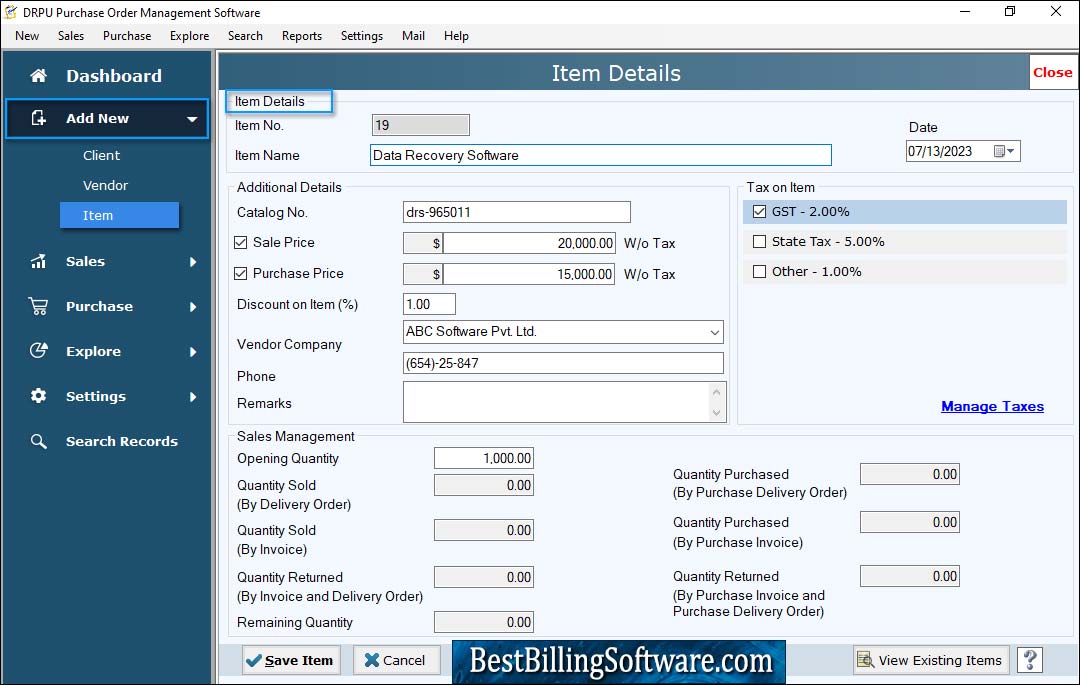Select Client under Add New
1080x685 pixels.
coord(101,156)
